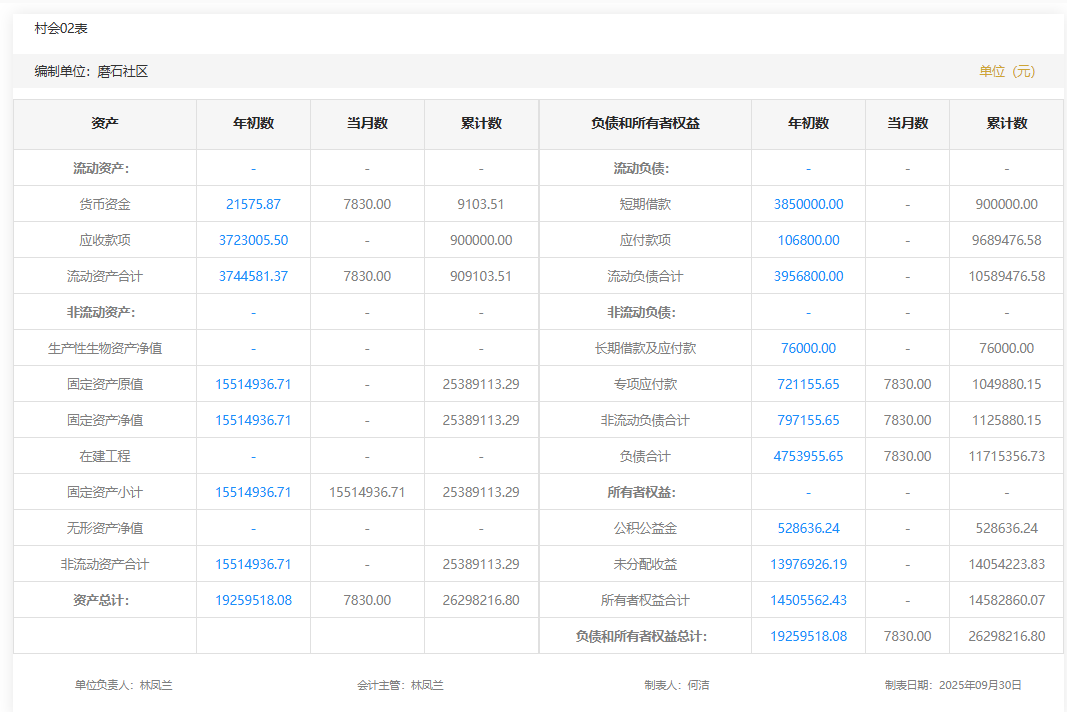Viewport: 1067px width, 712px height.
Task: Click 长期借款及应付款 opening value 76000.00
Action: coord(808,348)
